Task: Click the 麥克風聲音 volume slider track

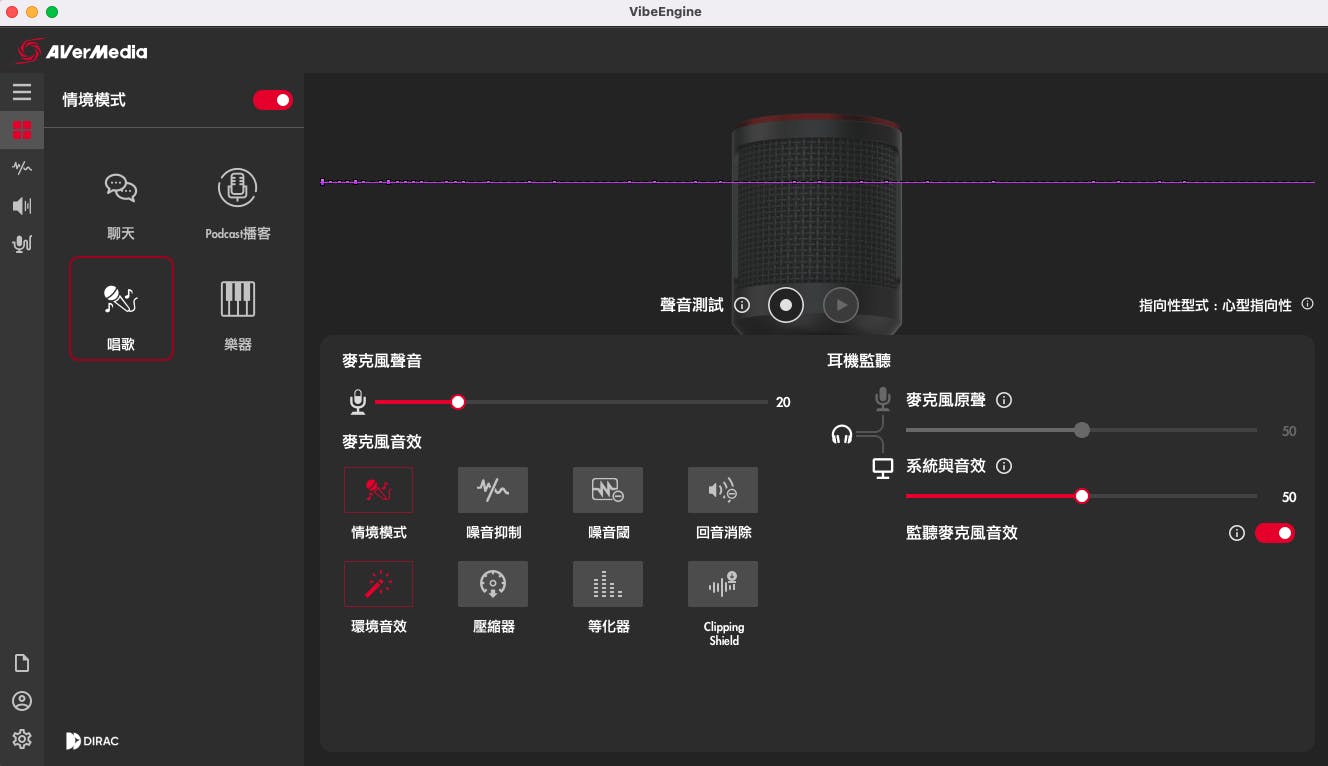Action: point(571,402)
